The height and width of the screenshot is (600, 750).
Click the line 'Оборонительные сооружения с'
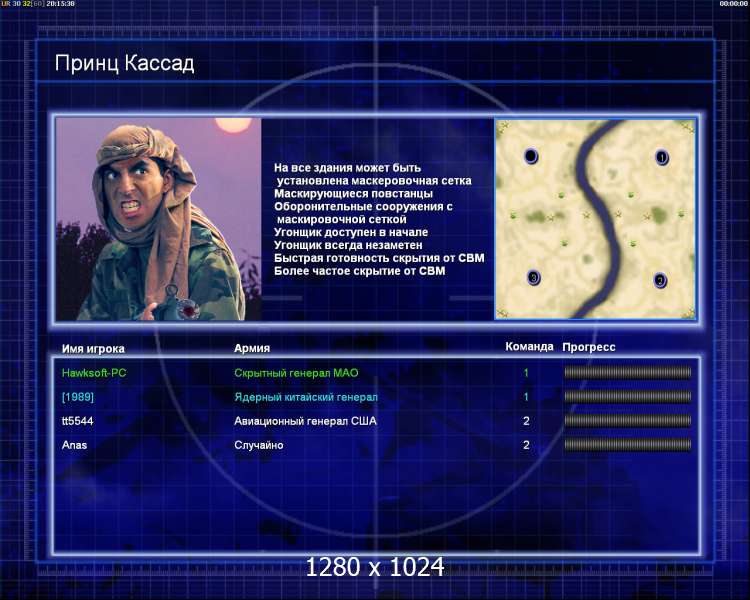363,207
